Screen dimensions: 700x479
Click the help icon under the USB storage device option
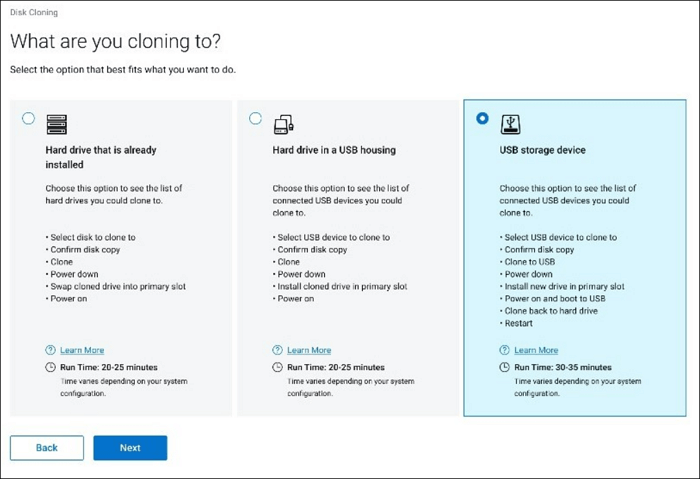click(x=505, y=350)
